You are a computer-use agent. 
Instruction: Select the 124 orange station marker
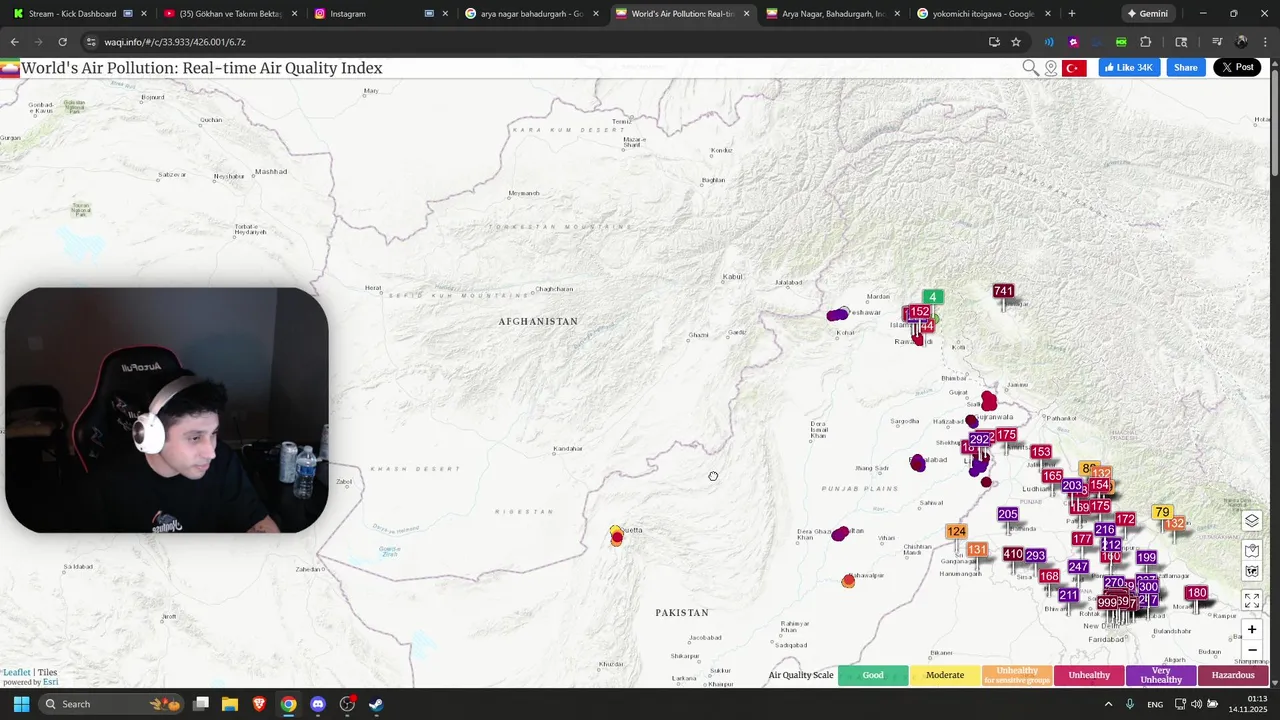[957, 531]
